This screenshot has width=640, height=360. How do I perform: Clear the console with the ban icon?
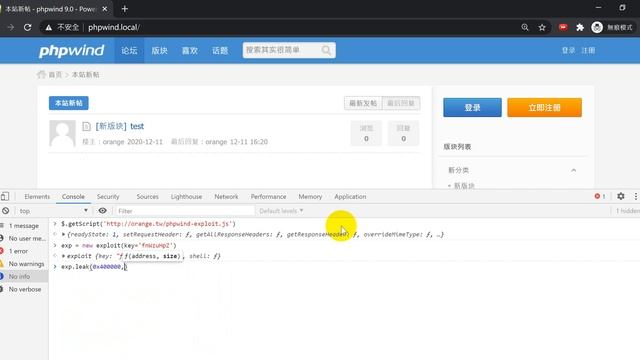6,211
